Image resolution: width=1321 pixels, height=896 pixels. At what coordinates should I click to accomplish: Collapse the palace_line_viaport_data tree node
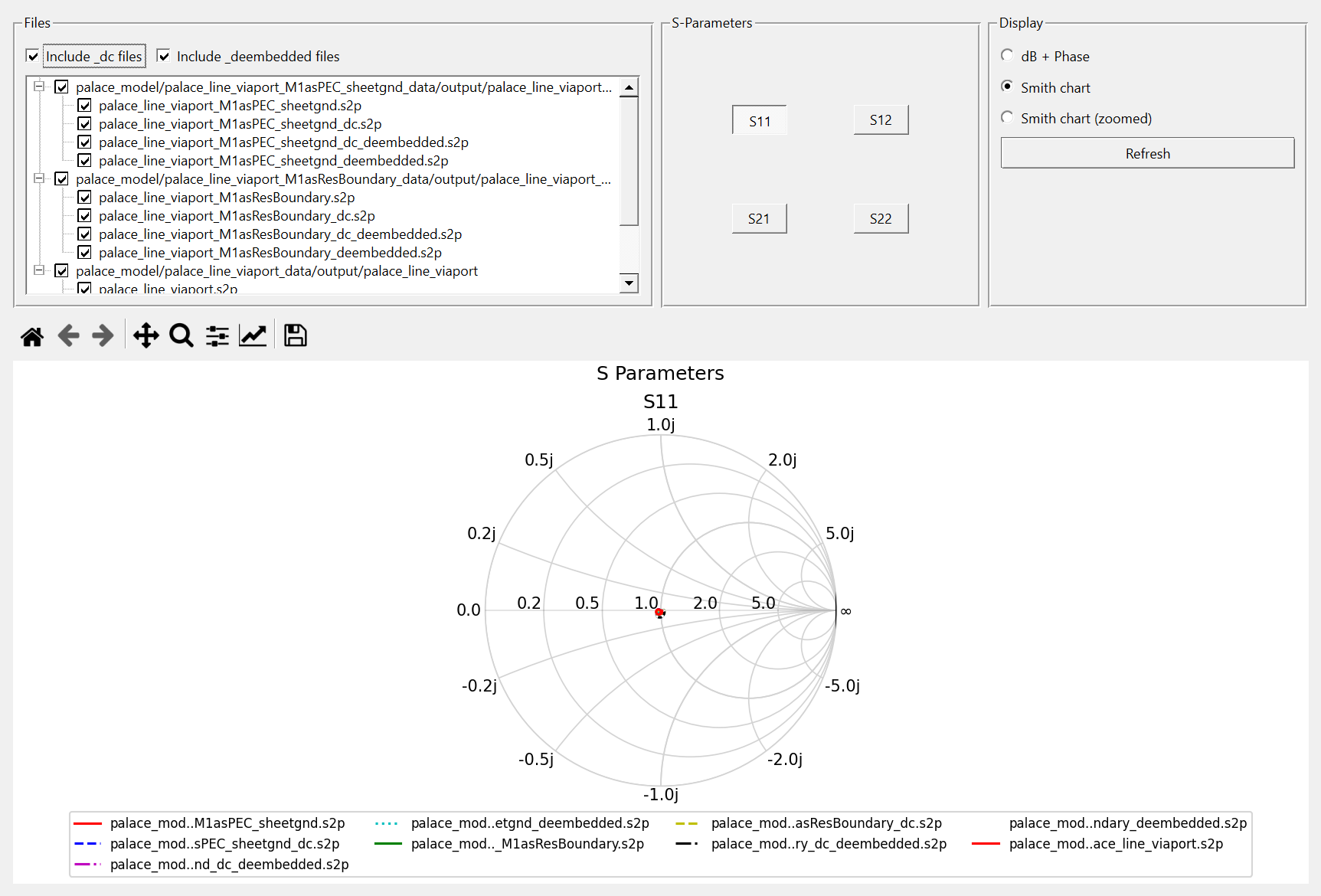[x=39, y=270]
